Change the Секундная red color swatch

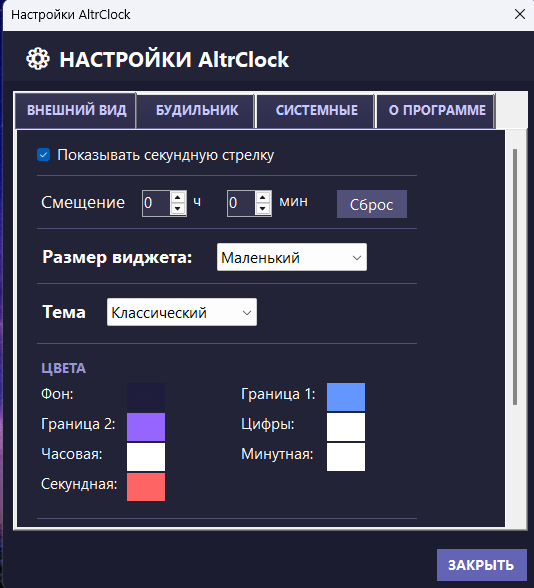pyautogui.click(x=146, y=487)
